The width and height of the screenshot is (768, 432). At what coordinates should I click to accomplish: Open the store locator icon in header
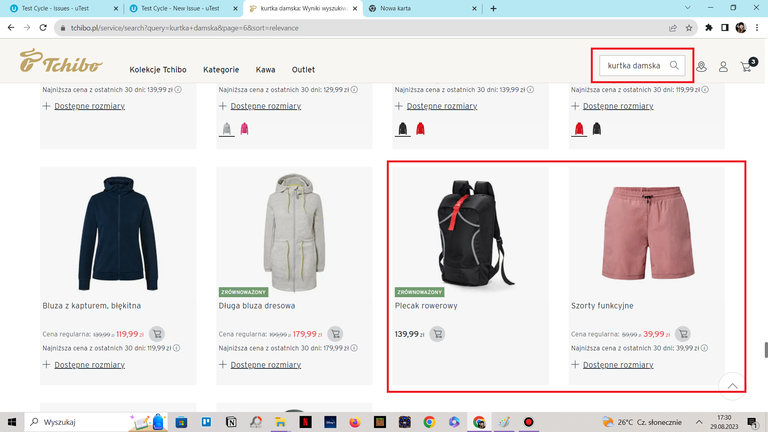pos(701,67)
